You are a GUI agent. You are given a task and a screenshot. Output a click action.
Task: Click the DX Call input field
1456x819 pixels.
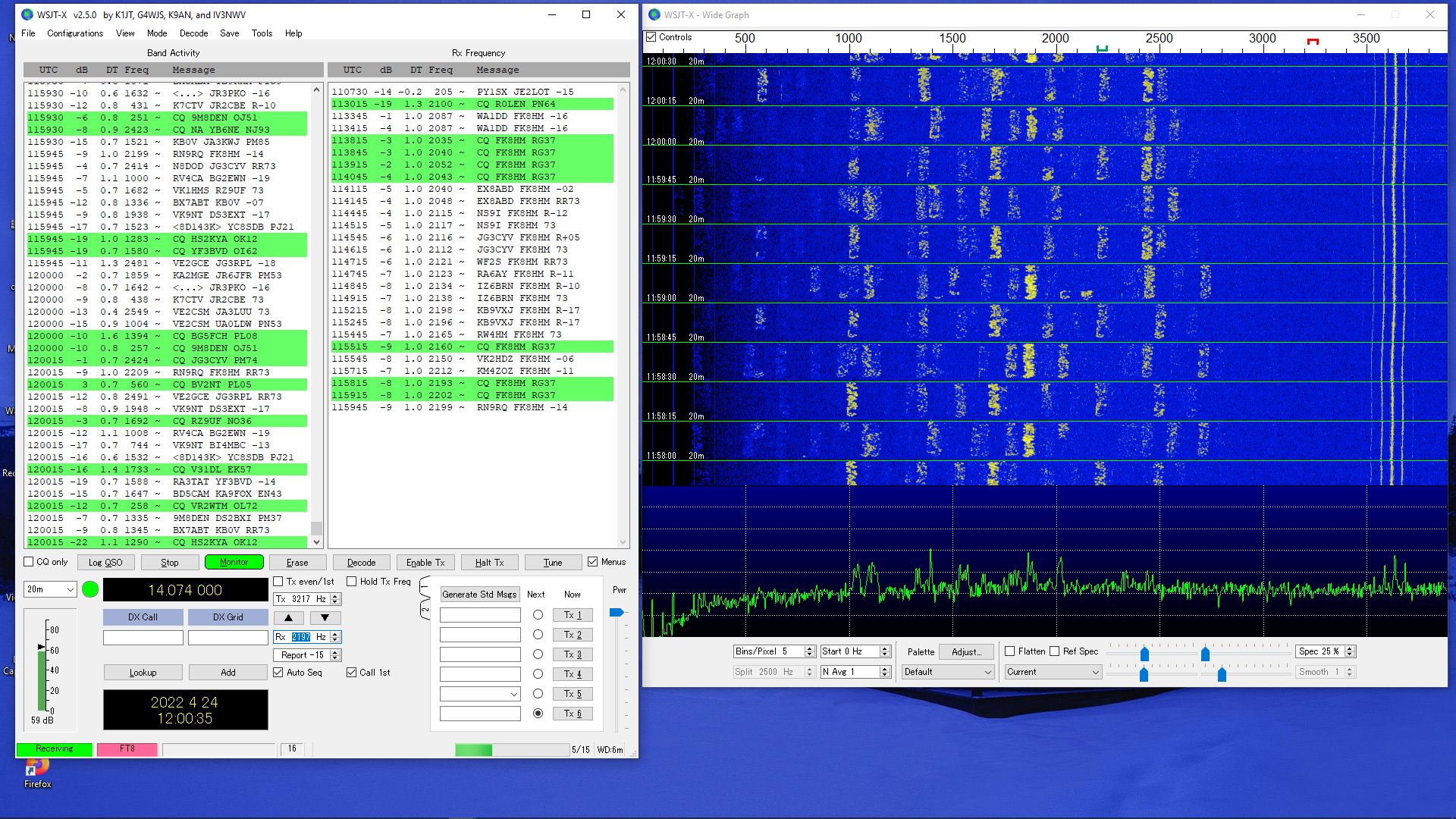tap(143, 638)
